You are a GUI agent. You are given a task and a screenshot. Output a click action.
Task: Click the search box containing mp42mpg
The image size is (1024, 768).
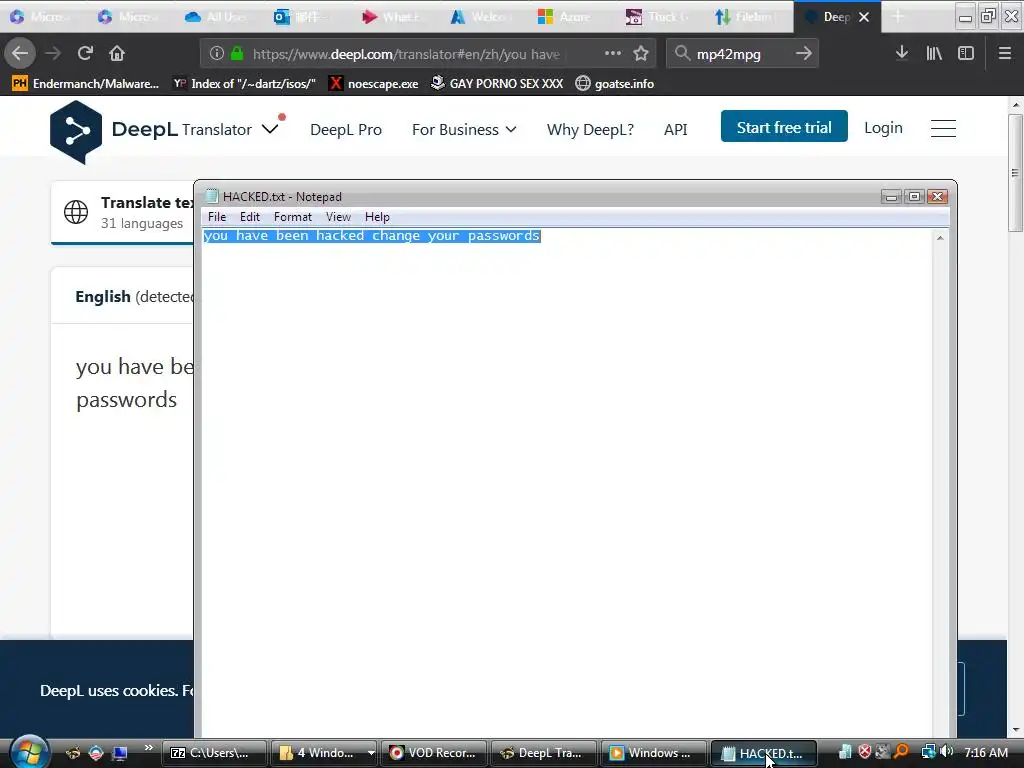tap(741, 54)
